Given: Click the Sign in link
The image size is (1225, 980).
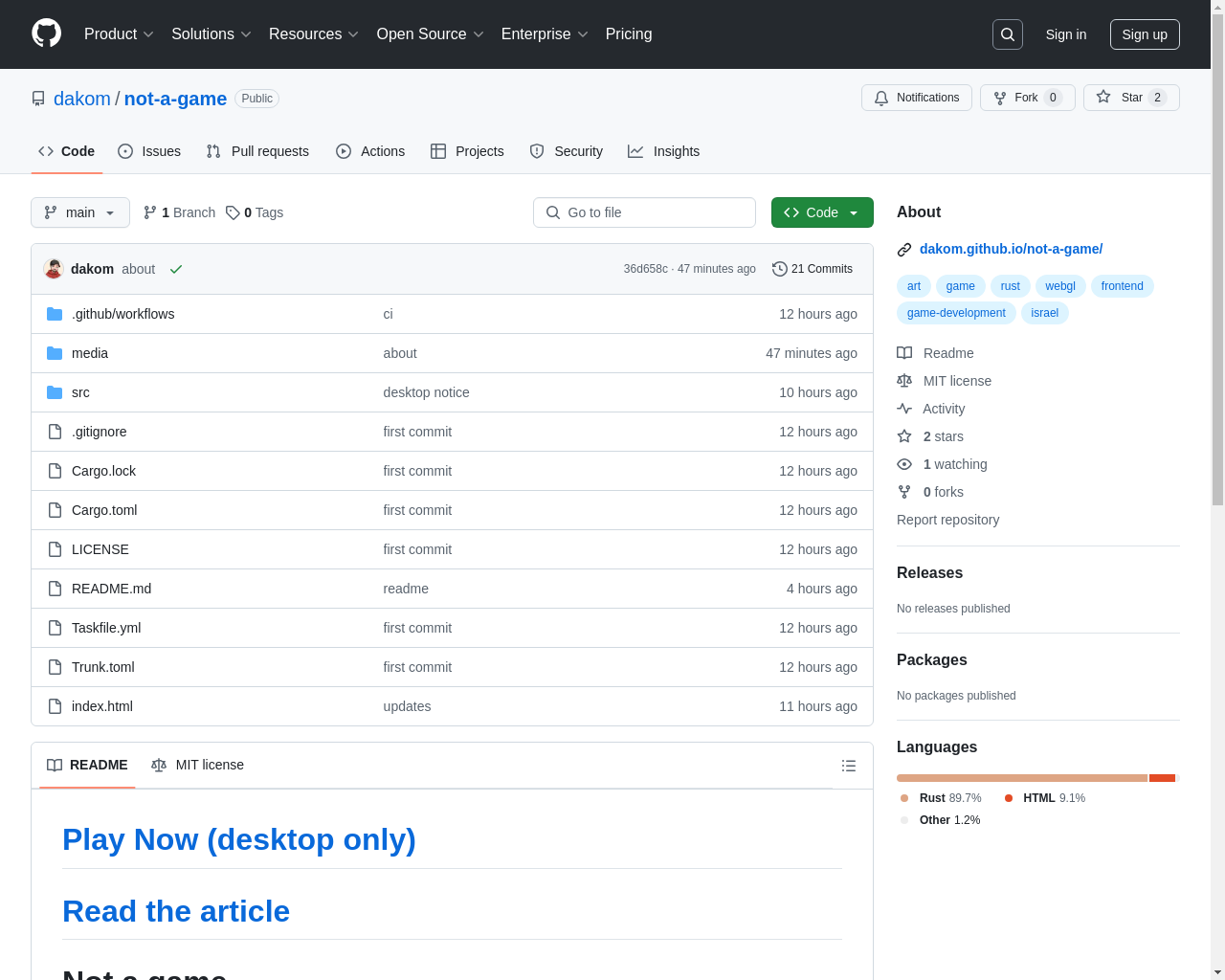Looking at the screenshot, I should pos(1066,34).
